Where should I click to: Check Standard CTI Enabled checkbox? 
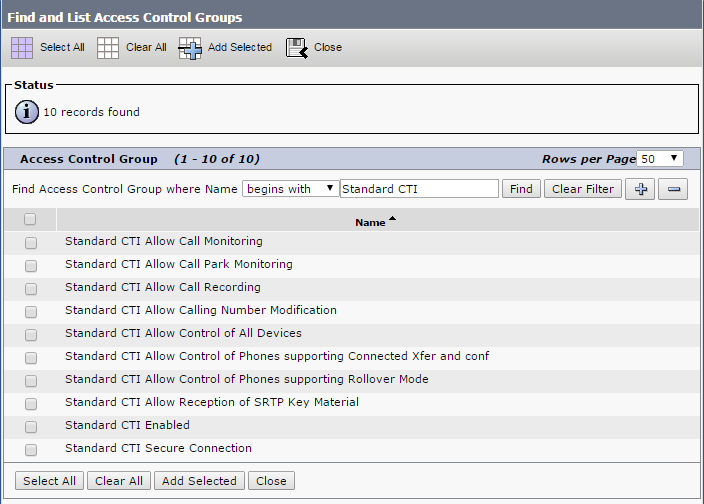point(31,426)
